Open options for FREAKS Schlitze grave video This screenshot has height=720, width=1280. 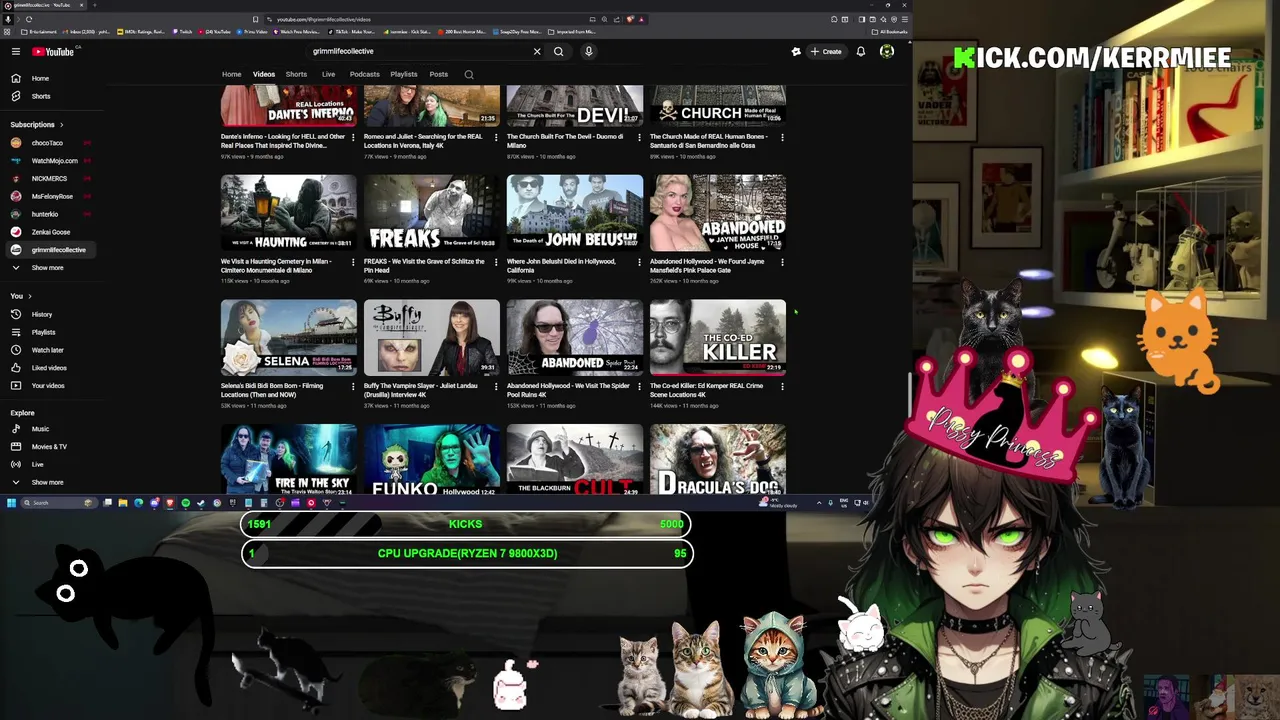(x=496, y=262)
